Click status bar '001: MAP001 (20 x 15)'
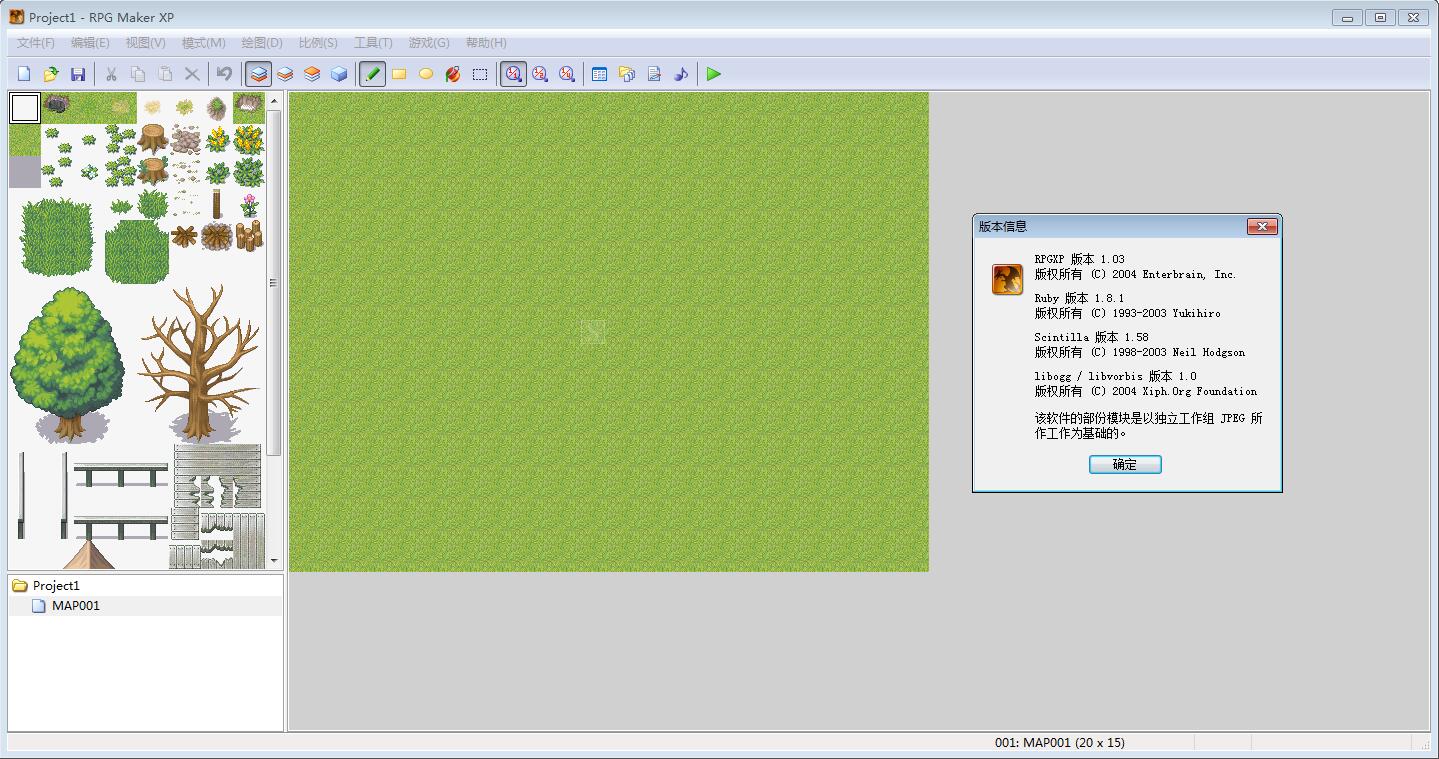 (1060, 743)
